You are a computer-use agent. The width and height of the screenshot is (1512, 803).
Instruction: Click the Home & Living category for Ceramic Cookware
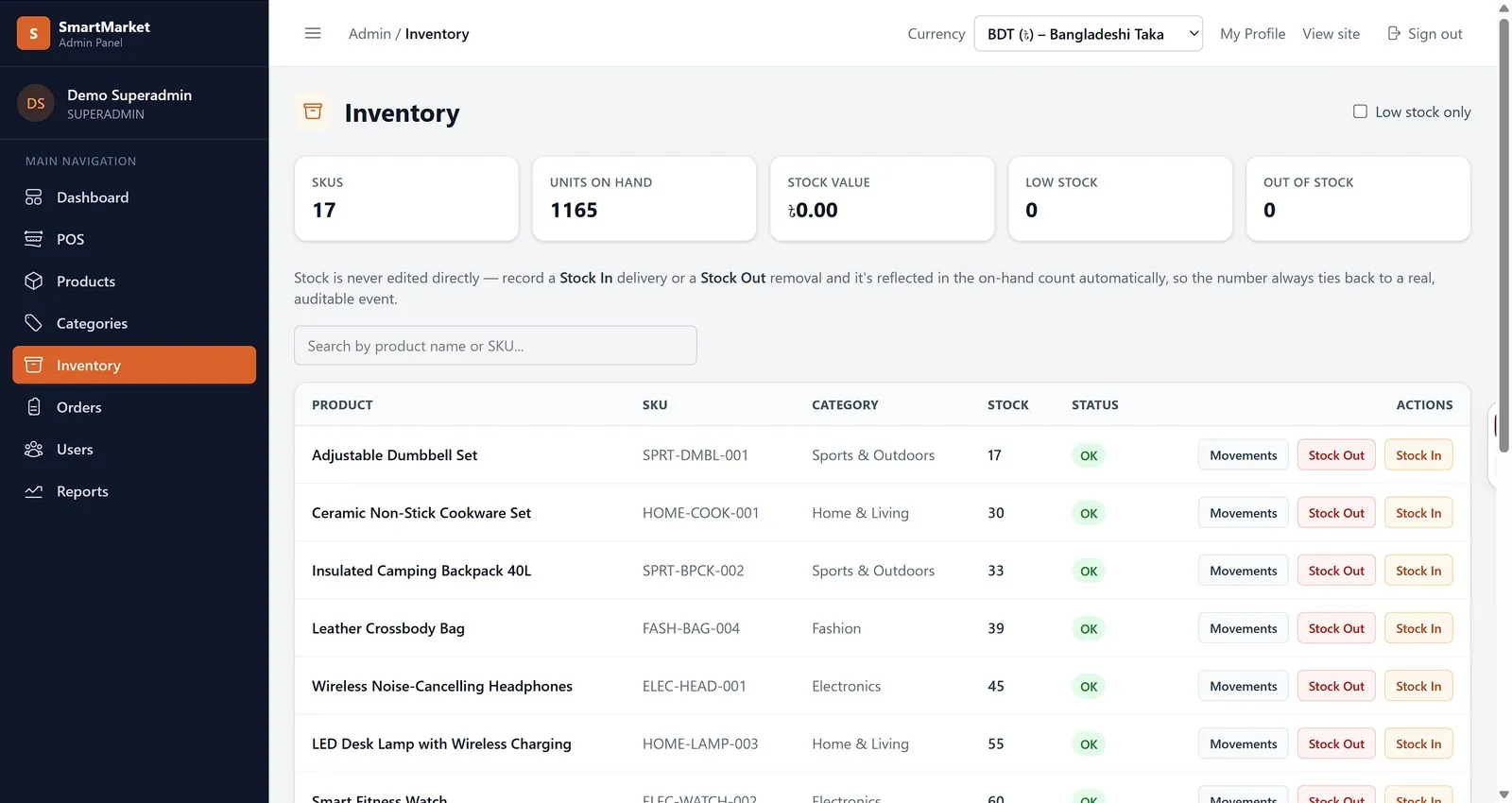click(x=860, y=513)
